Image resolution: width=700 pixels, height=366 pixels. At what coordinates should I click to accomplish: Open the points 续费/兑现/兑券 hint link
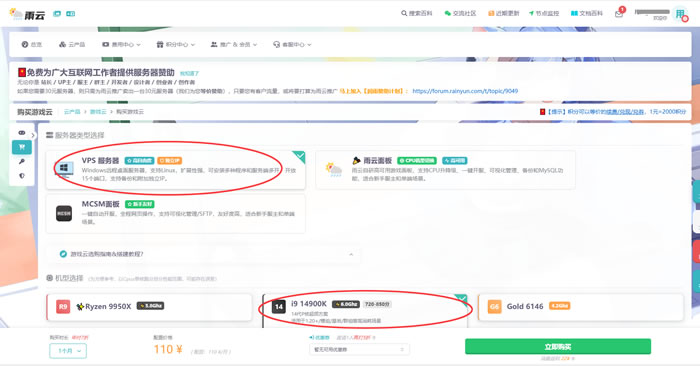625,112
